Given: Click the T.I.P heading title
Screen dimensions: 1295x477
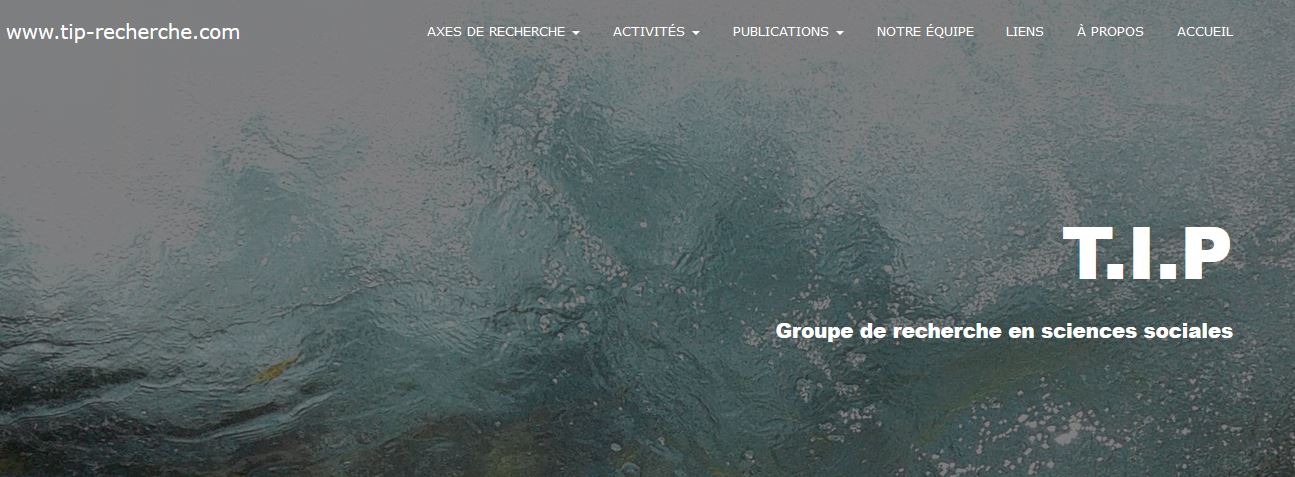Looking at the screenshot, I should 1147,255.
